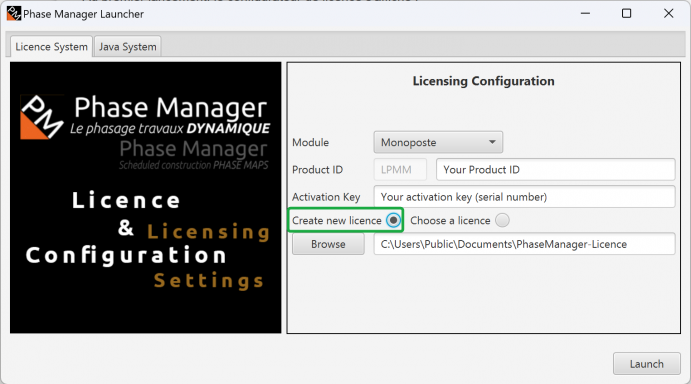Focus the Your Product ID input field

tap(555, 169)
